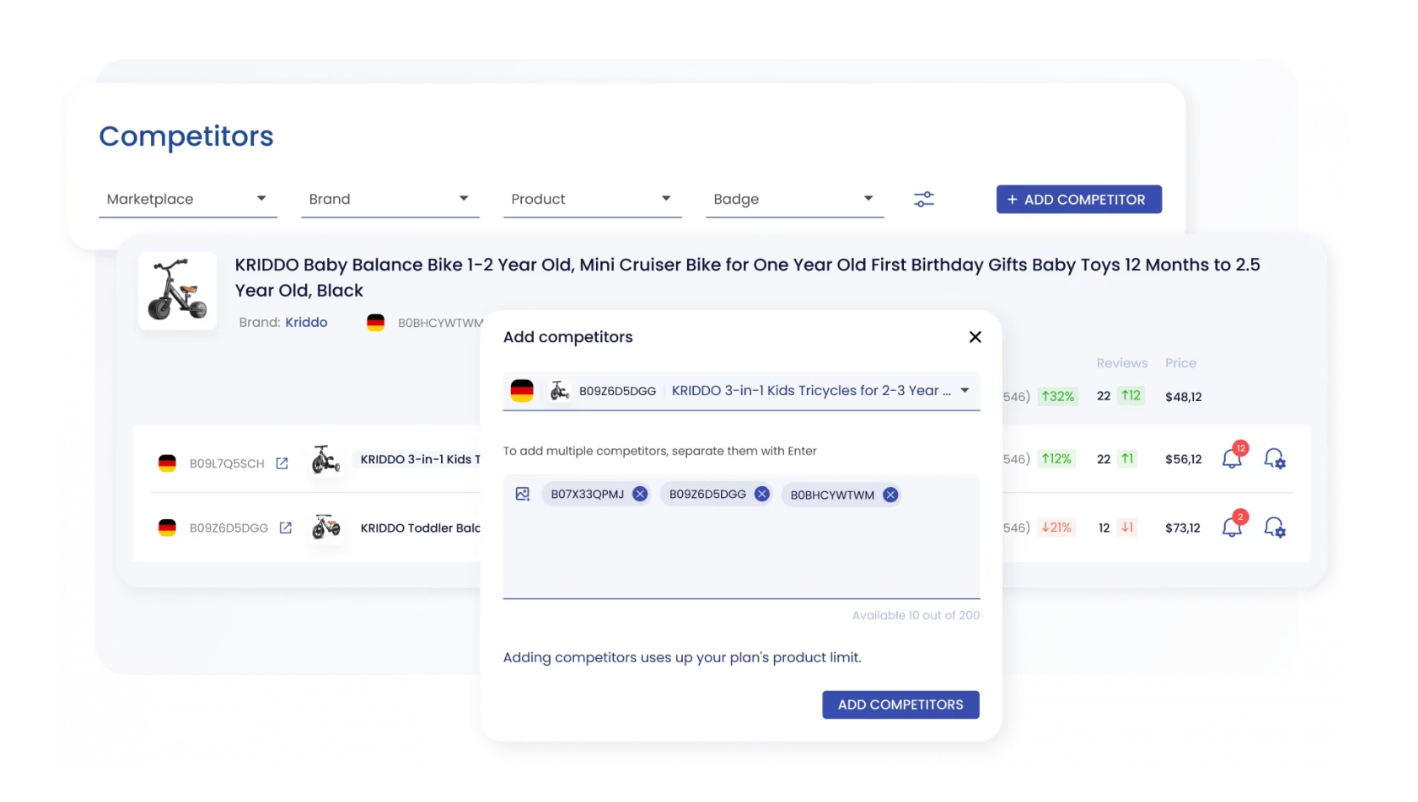1418x802 pixels.
Task: Click the price $56,12
Action: [1183, 459]
